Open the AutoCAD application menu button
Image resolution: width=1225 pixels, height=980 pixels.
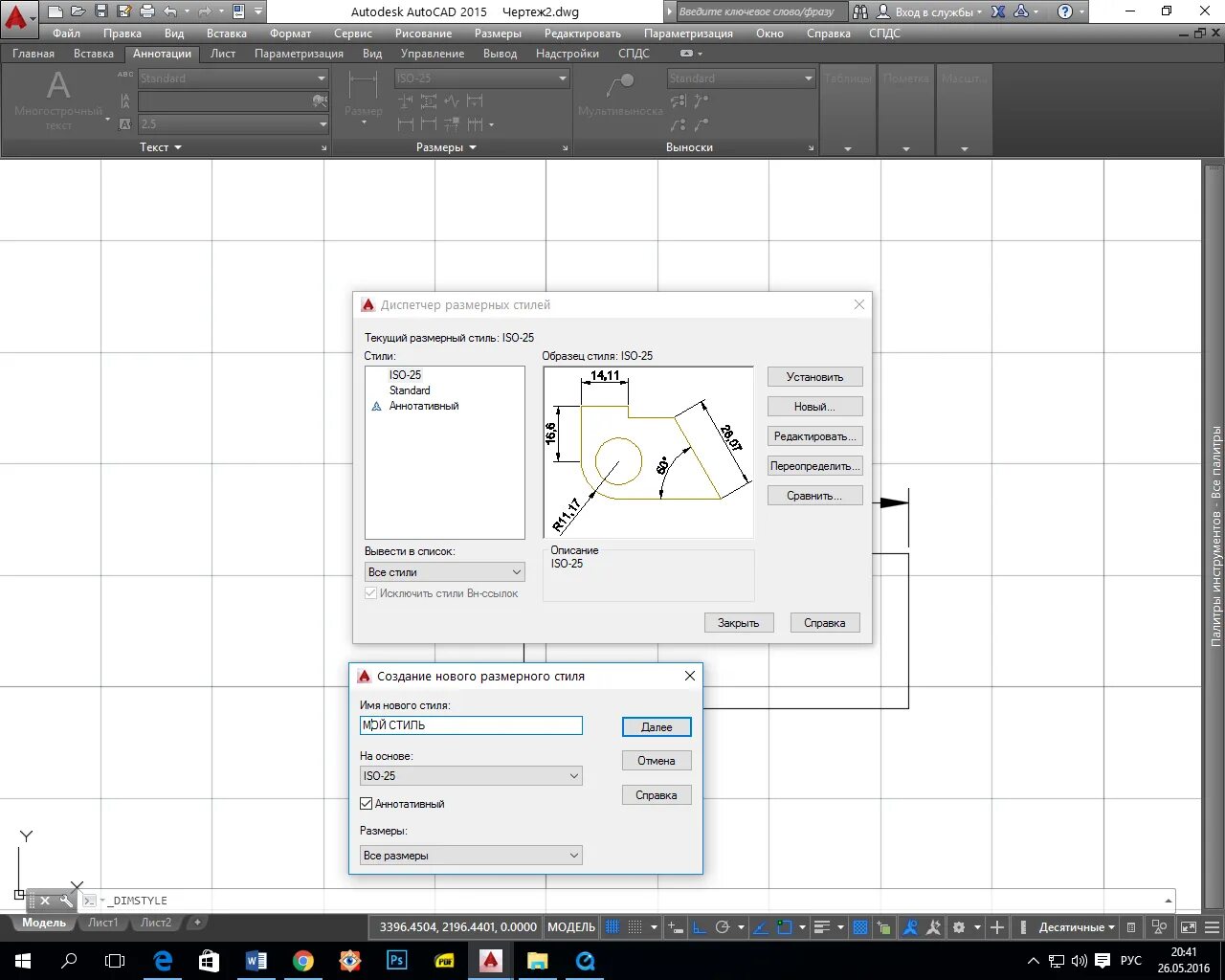[x=18, y=19]
